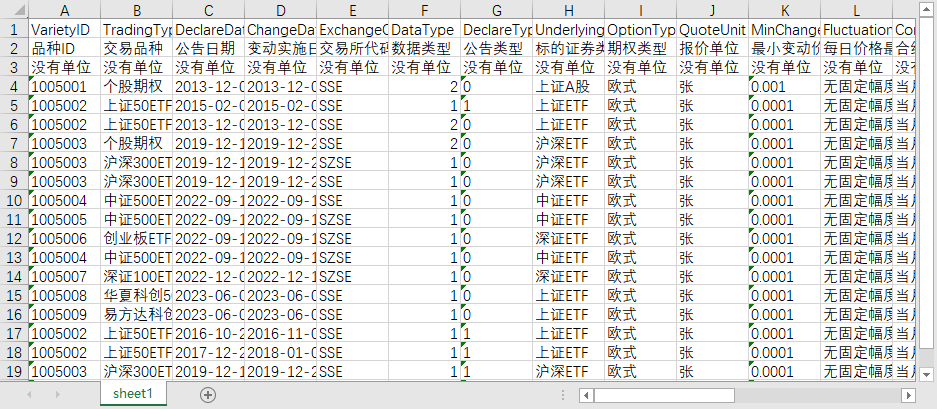937x409 pixels.
Task: Select column I header
Action: [641, 10]
